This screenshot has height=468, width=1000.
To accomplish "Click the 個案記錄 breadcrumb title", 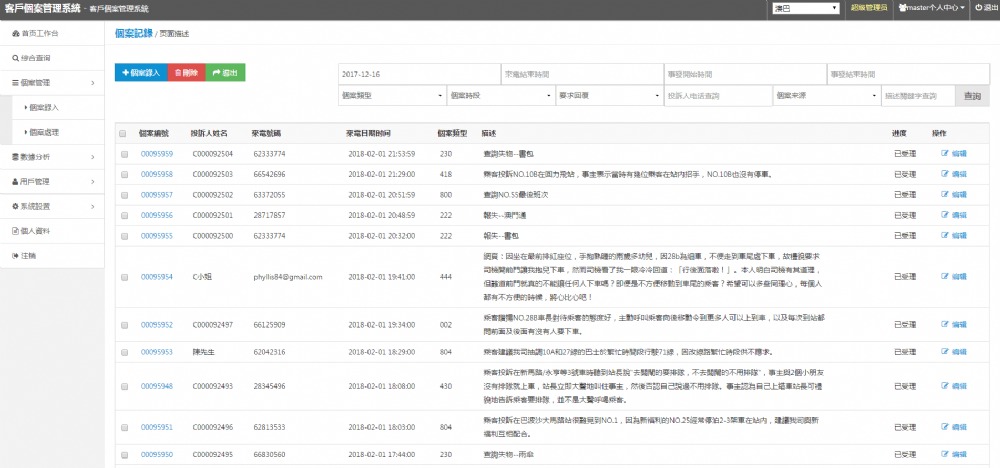I will pyautogui.click(x=134, y=33).
